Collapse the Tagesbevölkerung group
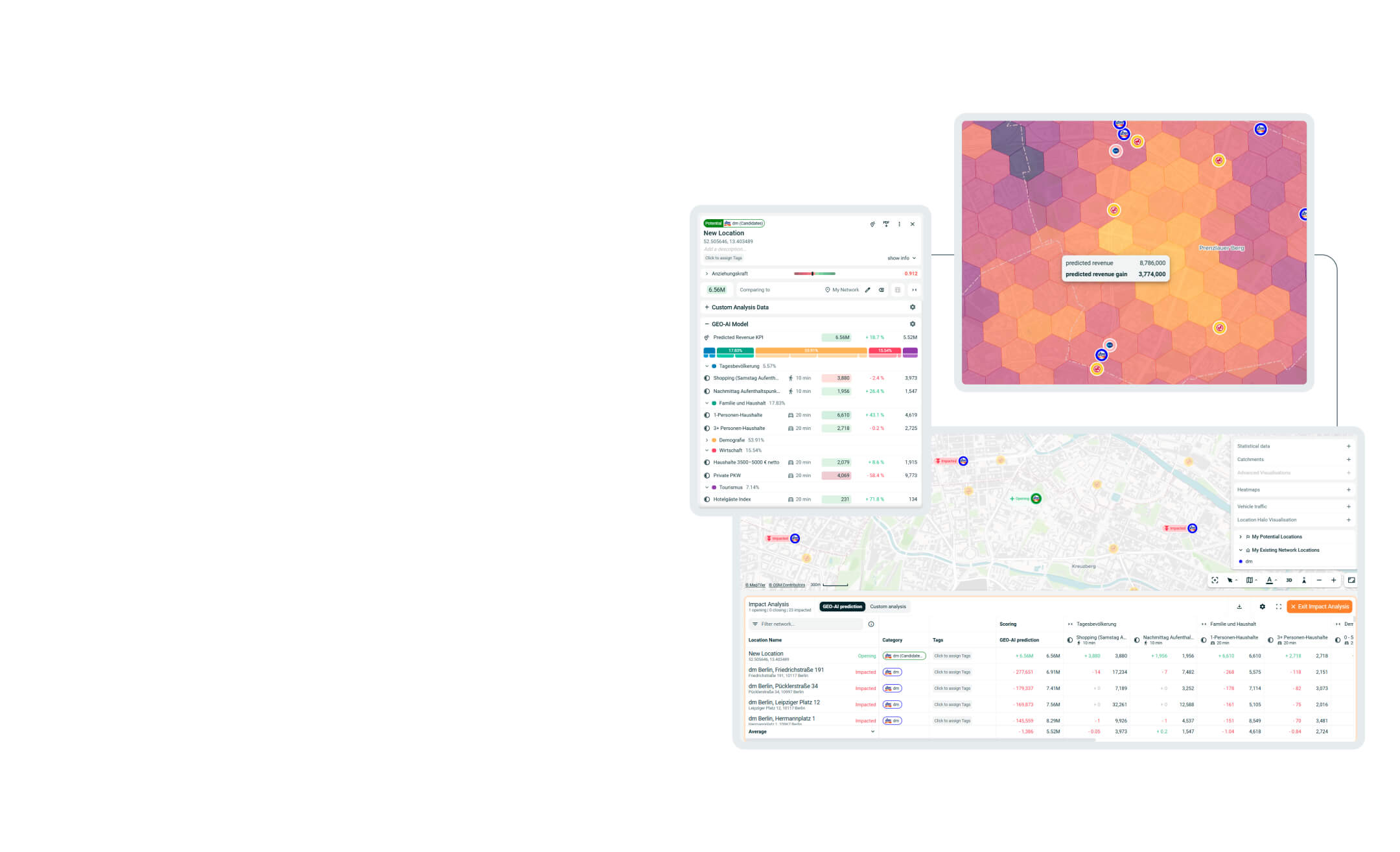 (706, 366)
